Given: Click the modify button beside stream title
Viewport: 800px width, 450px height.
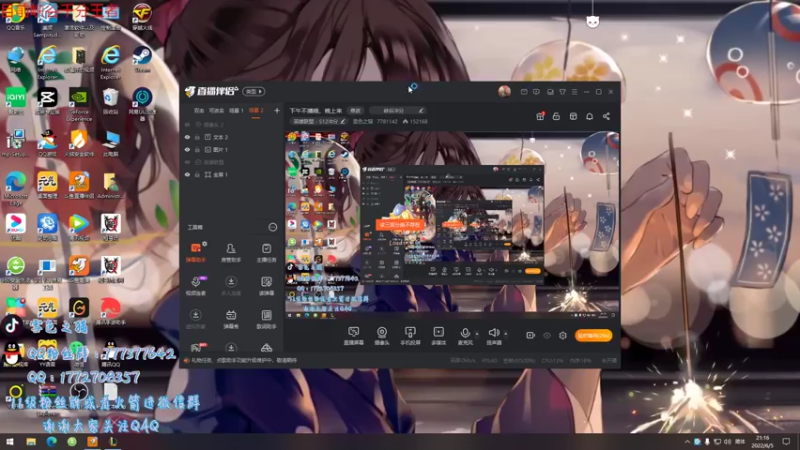Looking at the screenshot, I should point(355,110).
